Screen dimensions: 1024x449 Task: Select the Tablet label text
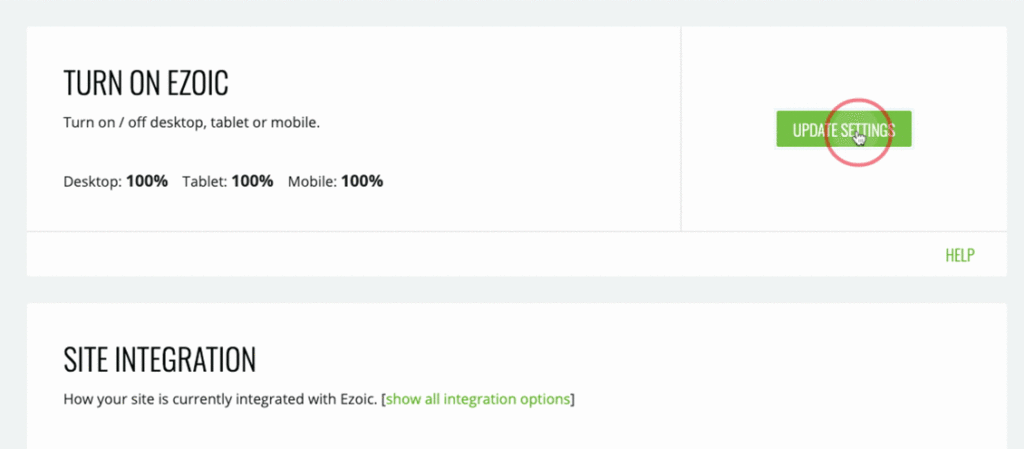pyautogui.click(x=205, y=182)
